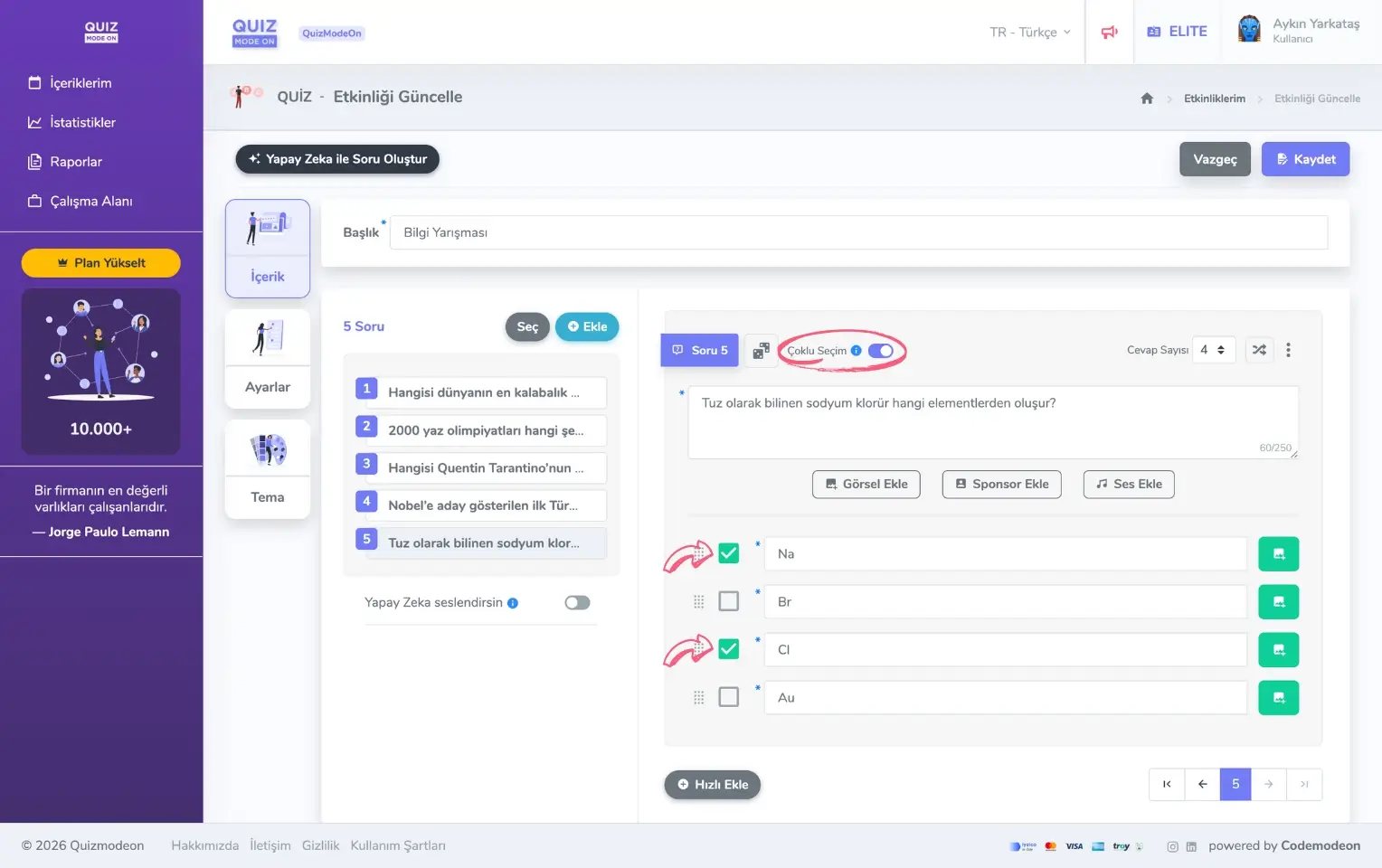Go to previous question with left arrow

pos(1202,785)
